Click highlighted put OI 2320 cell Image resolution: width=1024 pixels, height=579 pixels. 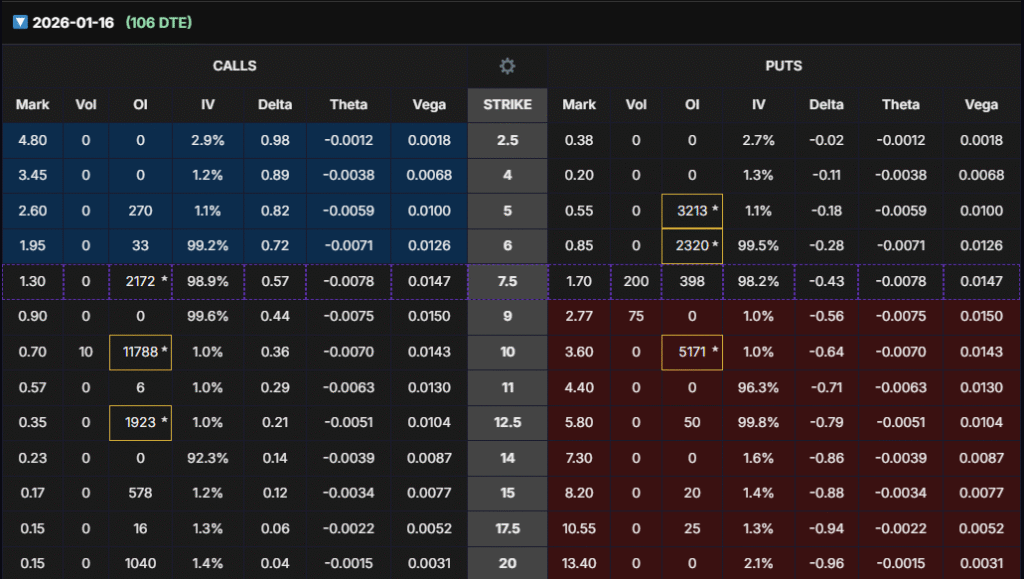click(x=692, y=246)
